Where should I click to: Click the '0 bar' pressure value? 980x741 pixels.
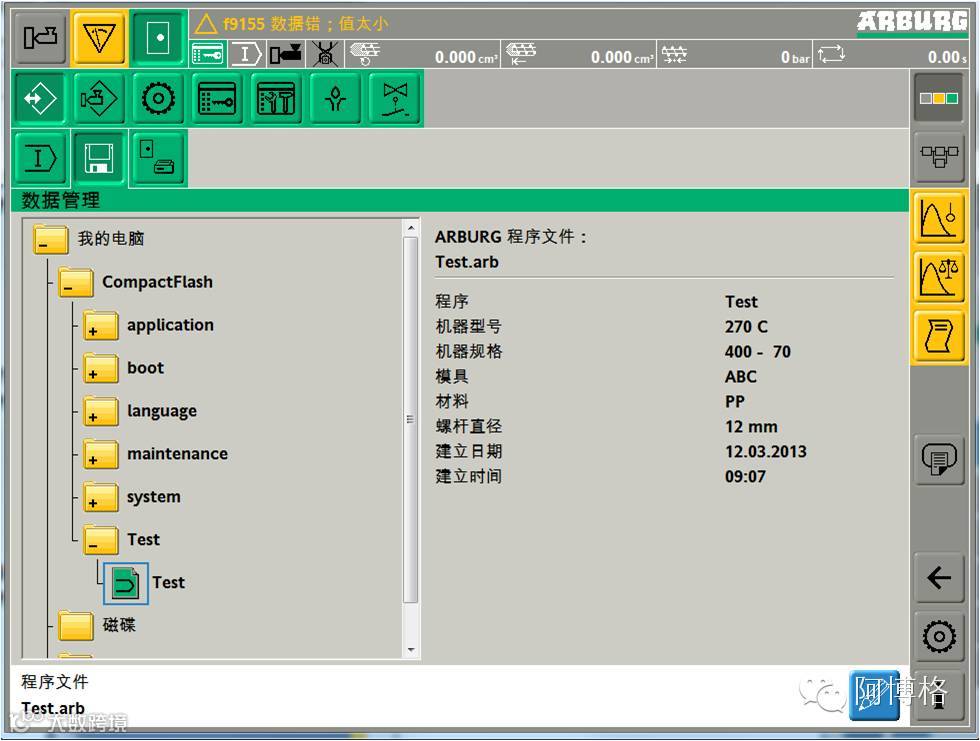(795, 57)
